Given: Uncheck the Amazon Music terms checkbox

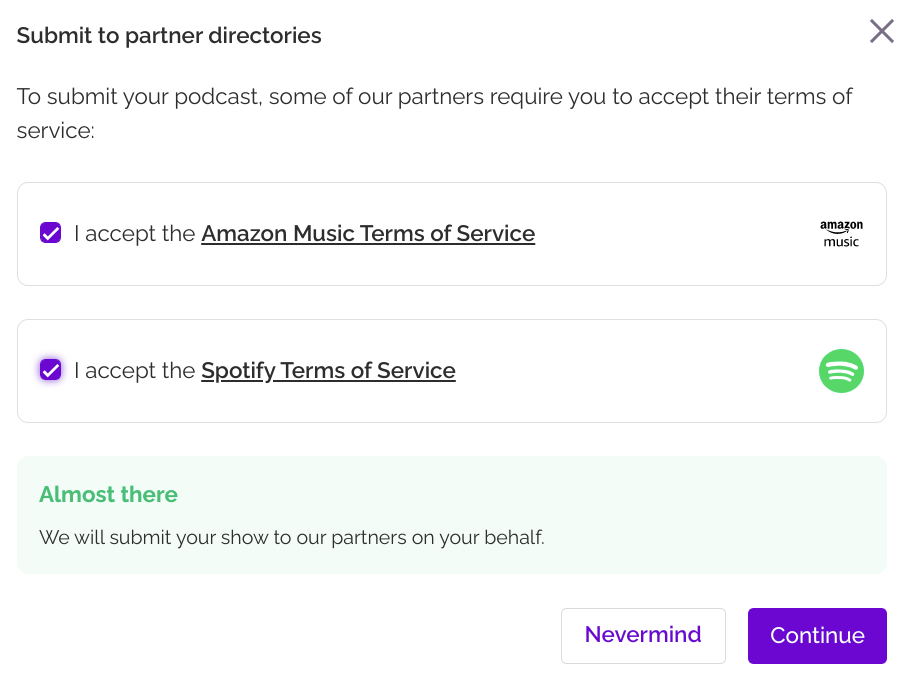Looking at the screenshot, I should [50, 233].
